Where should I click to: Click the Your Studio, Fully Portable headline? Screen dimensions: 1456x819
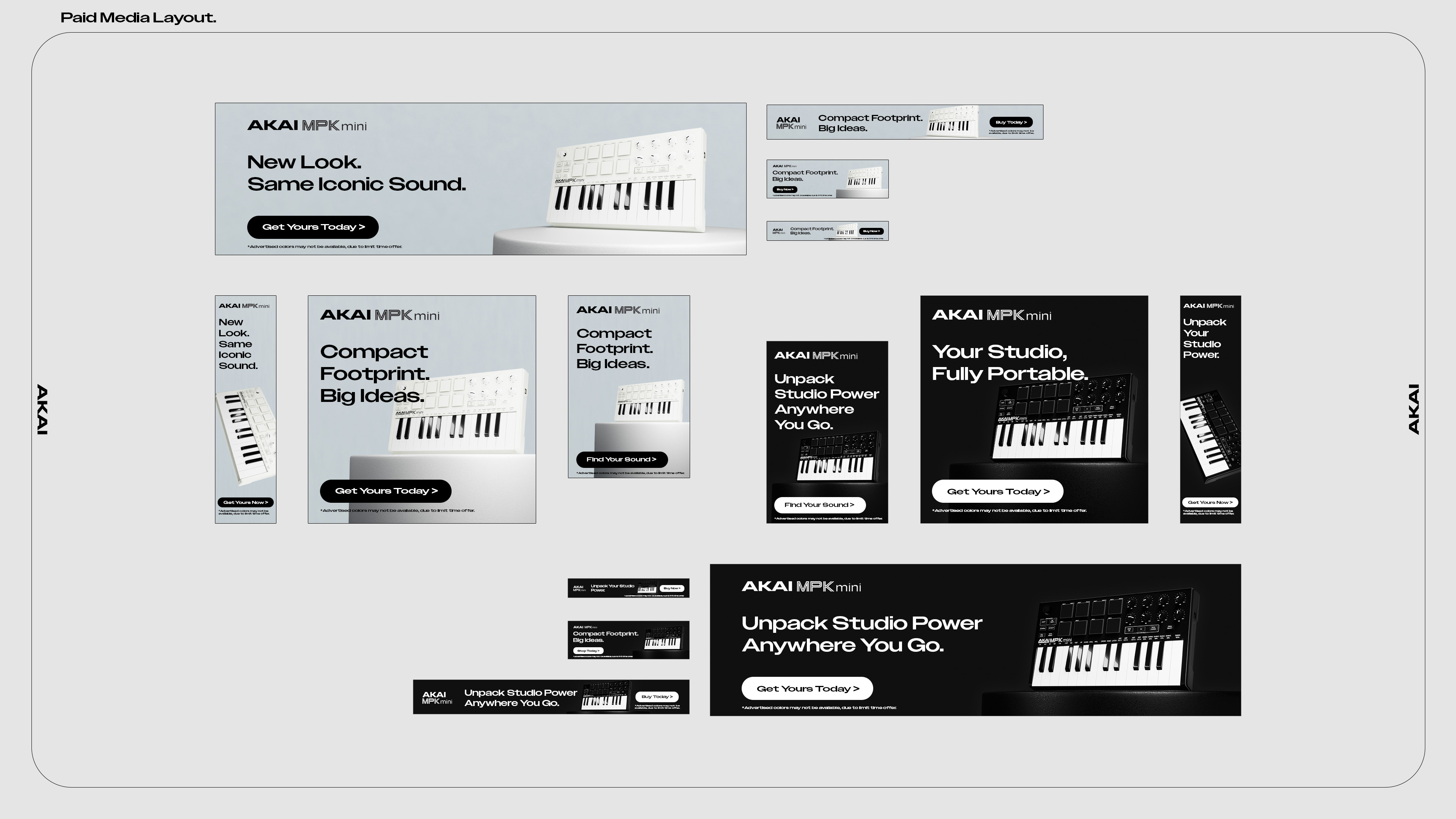1009,362
